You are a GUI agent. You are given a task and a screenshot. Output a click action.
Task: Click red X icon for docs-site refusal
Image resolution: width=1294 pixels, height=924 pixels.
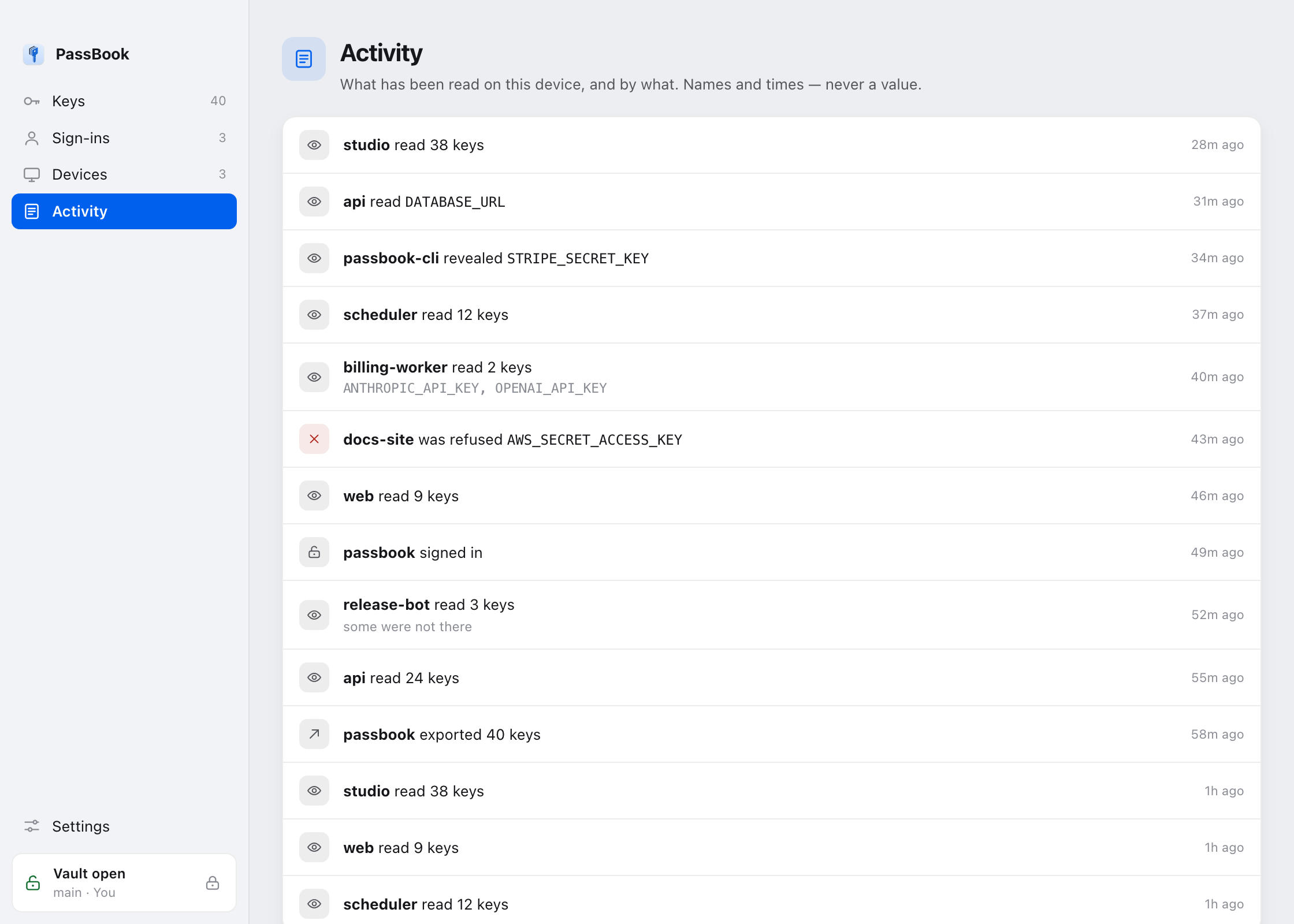314,439
